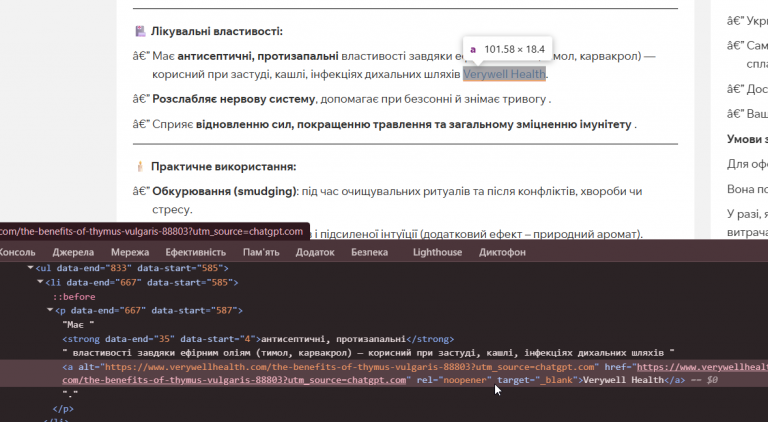The image size is (768, 422).
Task: Switch to the Консоль DevTools tab
Action: 17,252
